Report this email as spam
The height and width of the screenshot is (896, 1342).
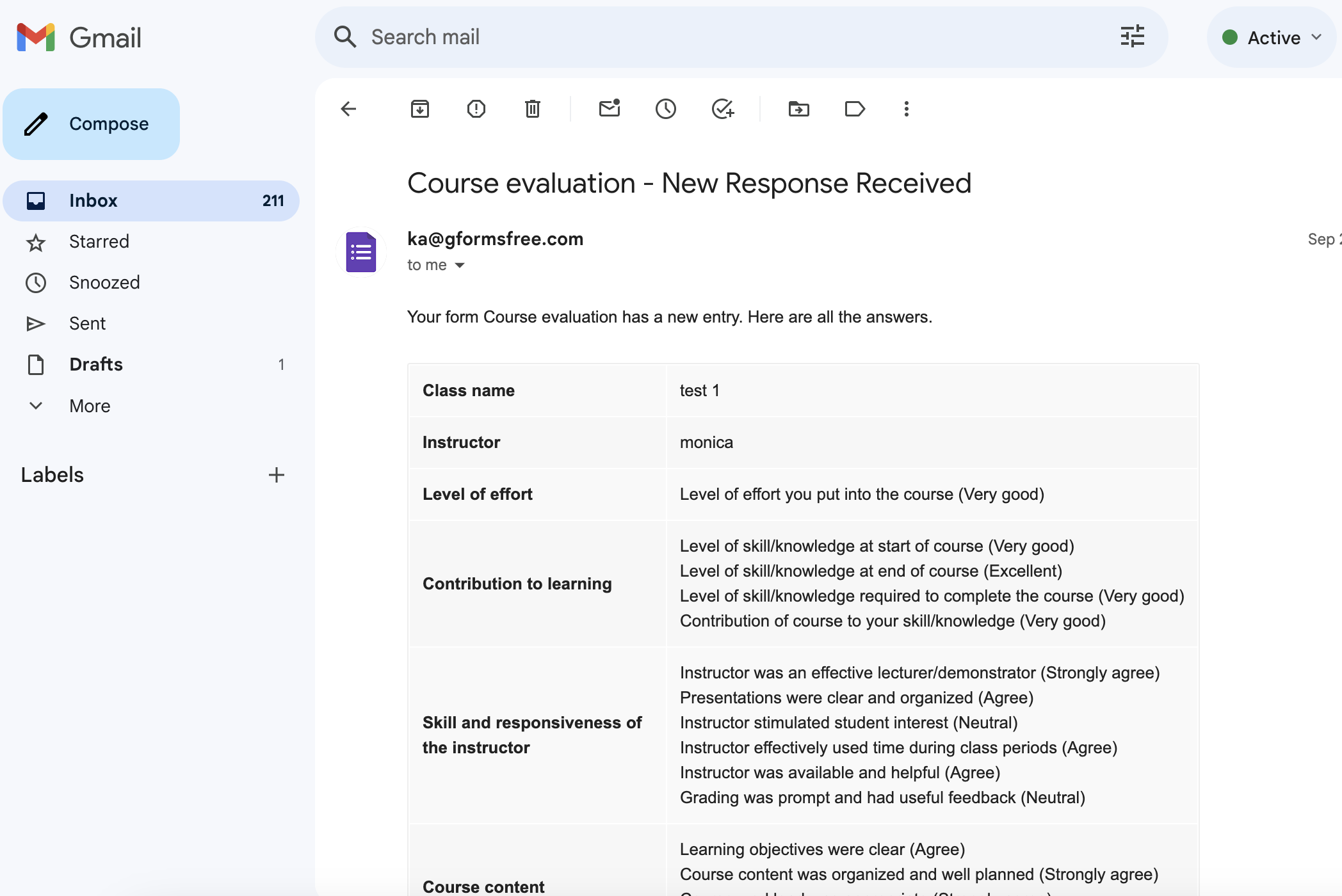pos(476,109)
